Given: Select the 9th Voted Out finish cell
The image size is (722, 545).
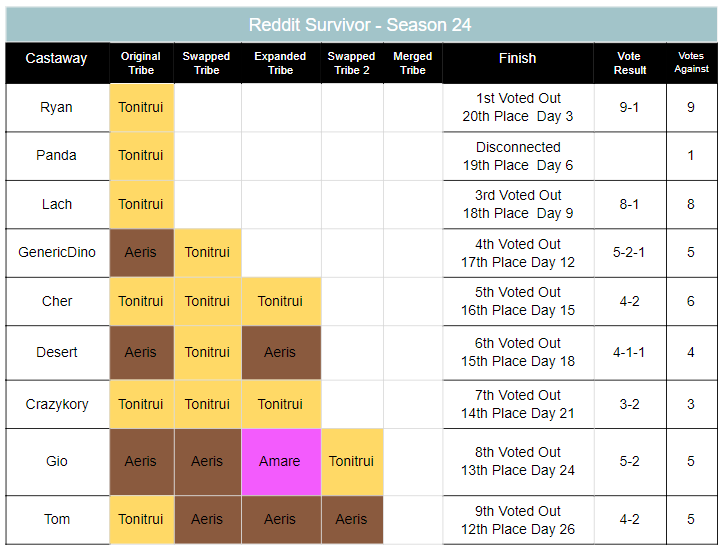Looking at the screenshot, I should (517, 519).
